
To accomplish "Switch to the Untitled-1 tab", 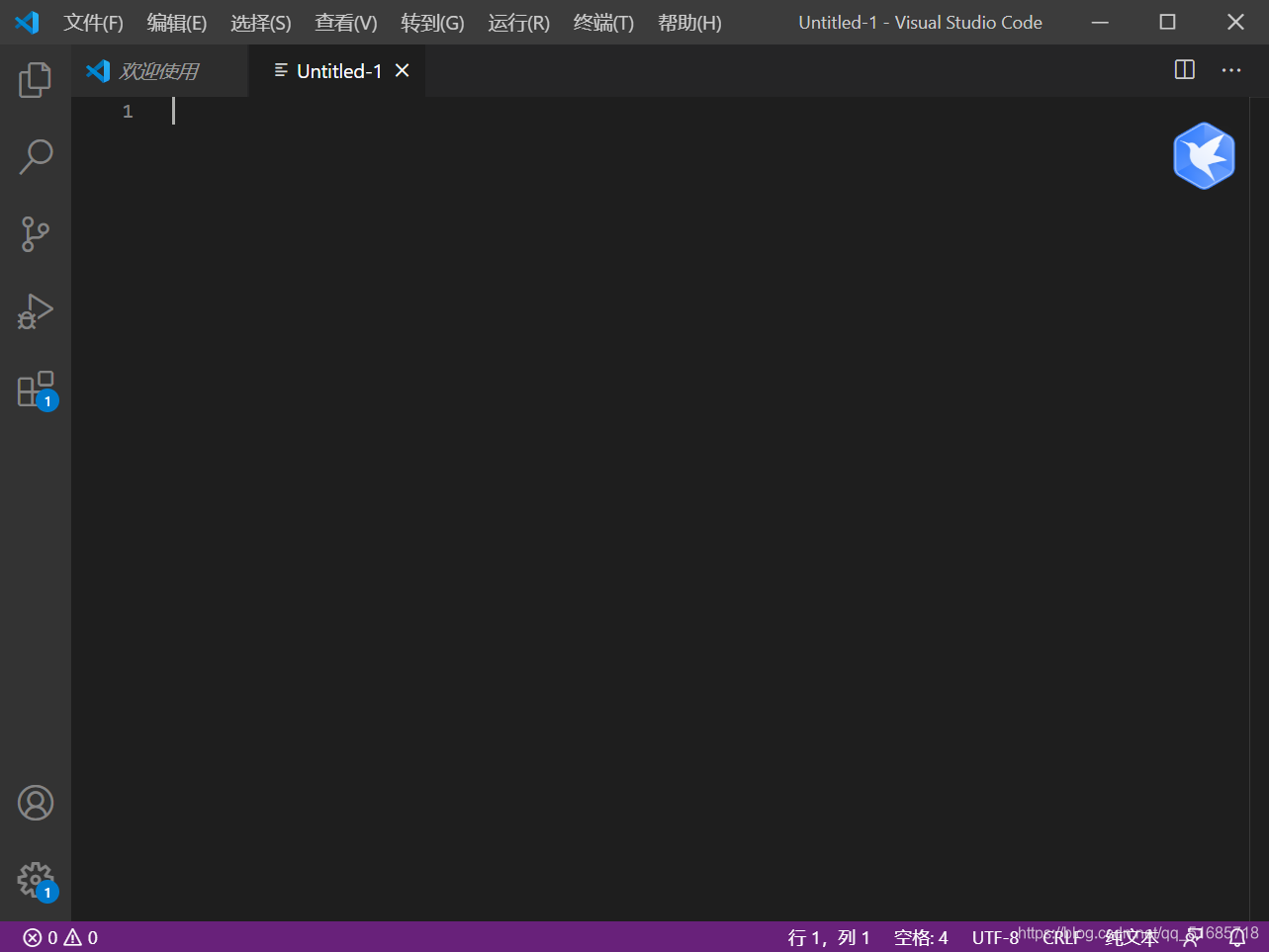I will point(339,71).
